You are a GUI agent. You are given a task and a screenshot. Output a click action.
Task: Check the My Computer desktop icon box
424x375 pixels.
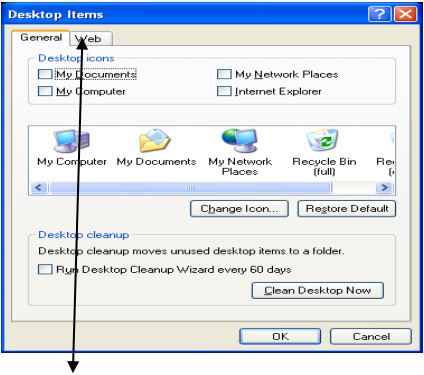click(x=45, y=91)
